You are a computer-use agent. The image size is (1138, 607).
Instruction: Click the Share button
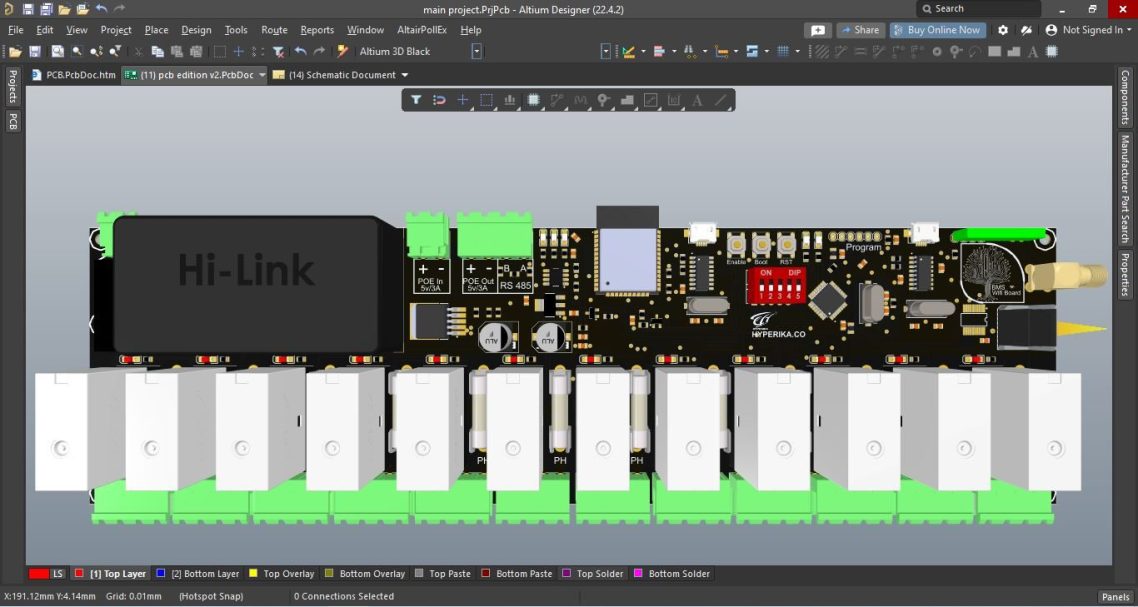coord(860,30)
